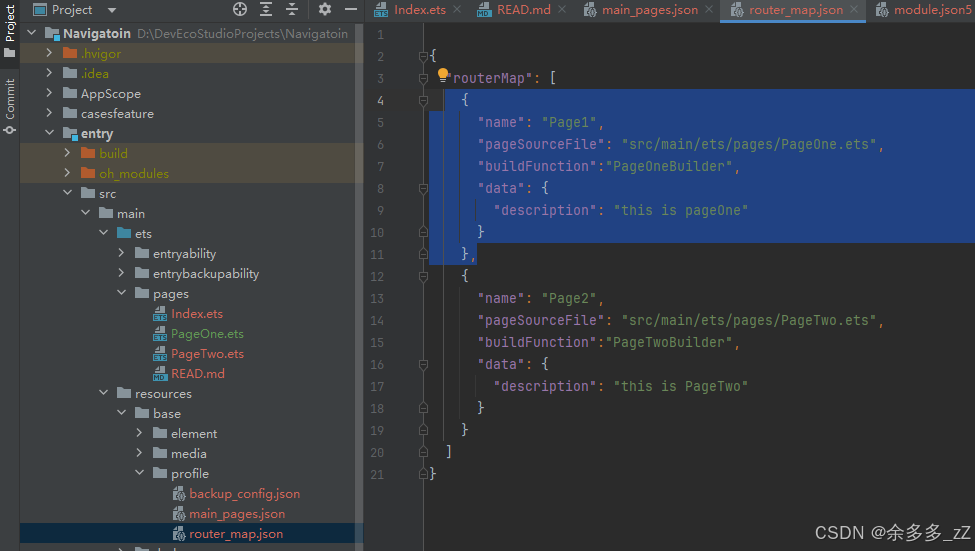The image size is (975, 551).
Task: Open the Project view mode dropdown
Action: 112,10
